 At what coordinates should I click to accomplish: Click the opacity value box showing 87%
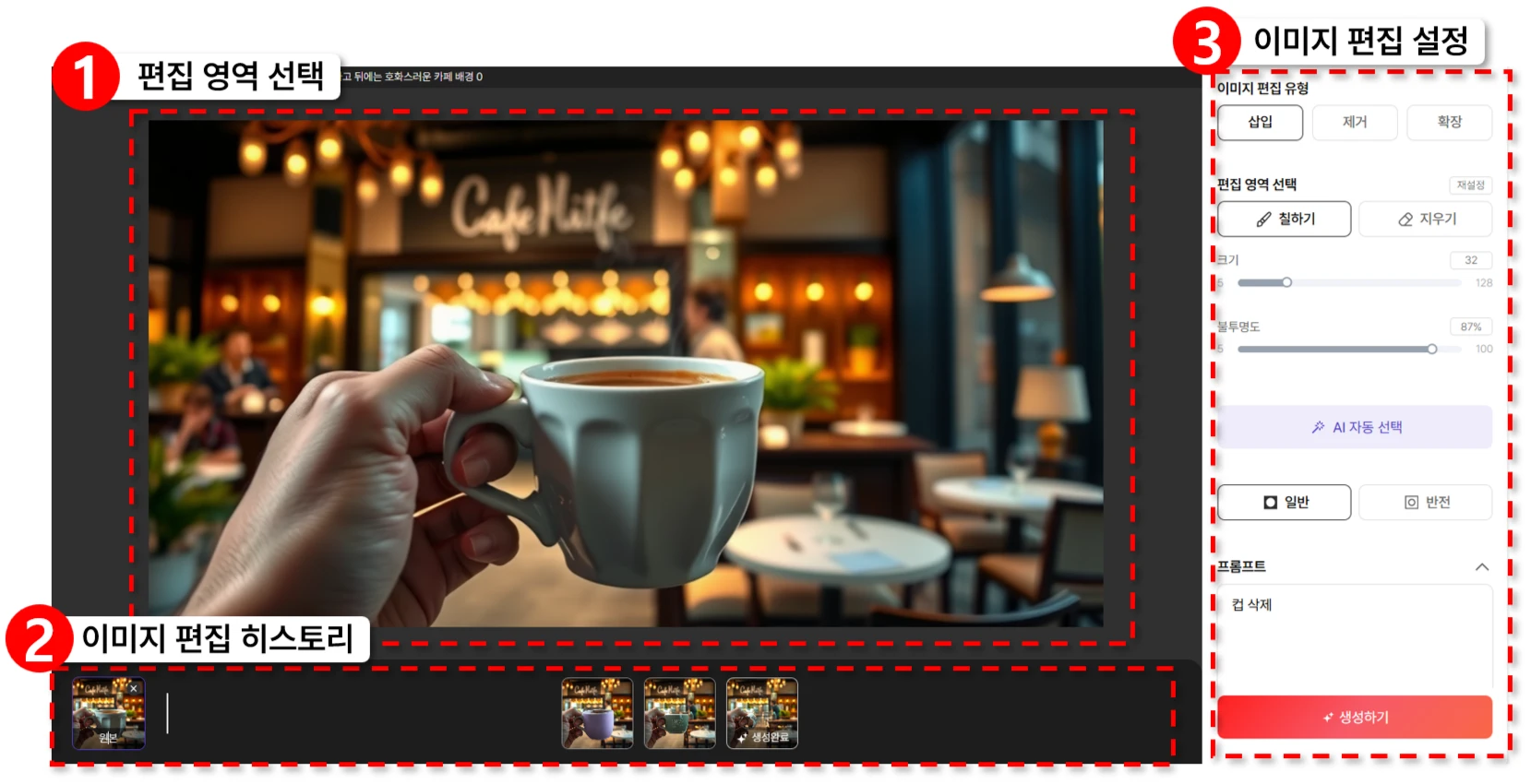[x=1470, y=327]
